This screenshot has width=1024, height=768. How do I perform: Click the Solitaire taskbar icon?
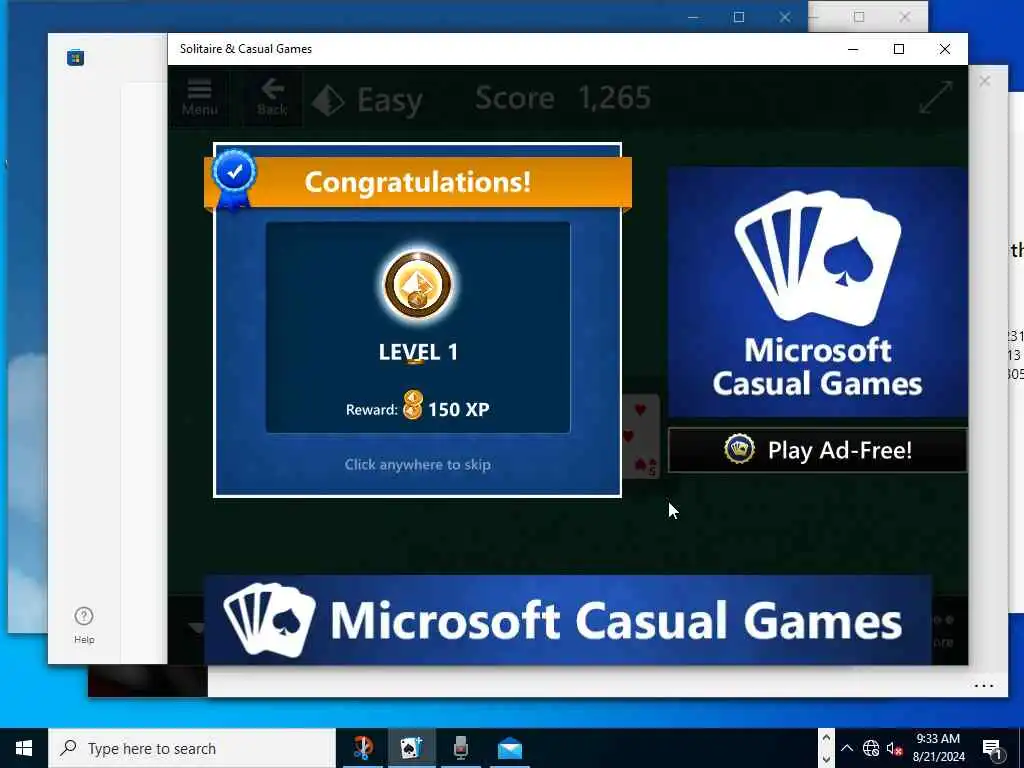(411, 748)
